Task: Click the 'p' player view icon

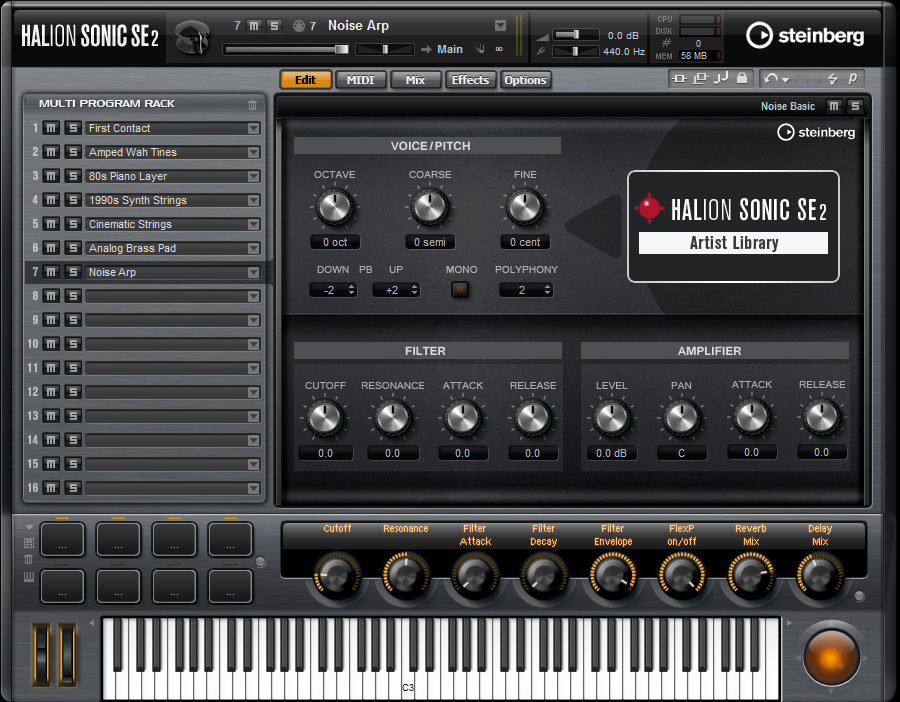Action: click(x=853, y=78)
